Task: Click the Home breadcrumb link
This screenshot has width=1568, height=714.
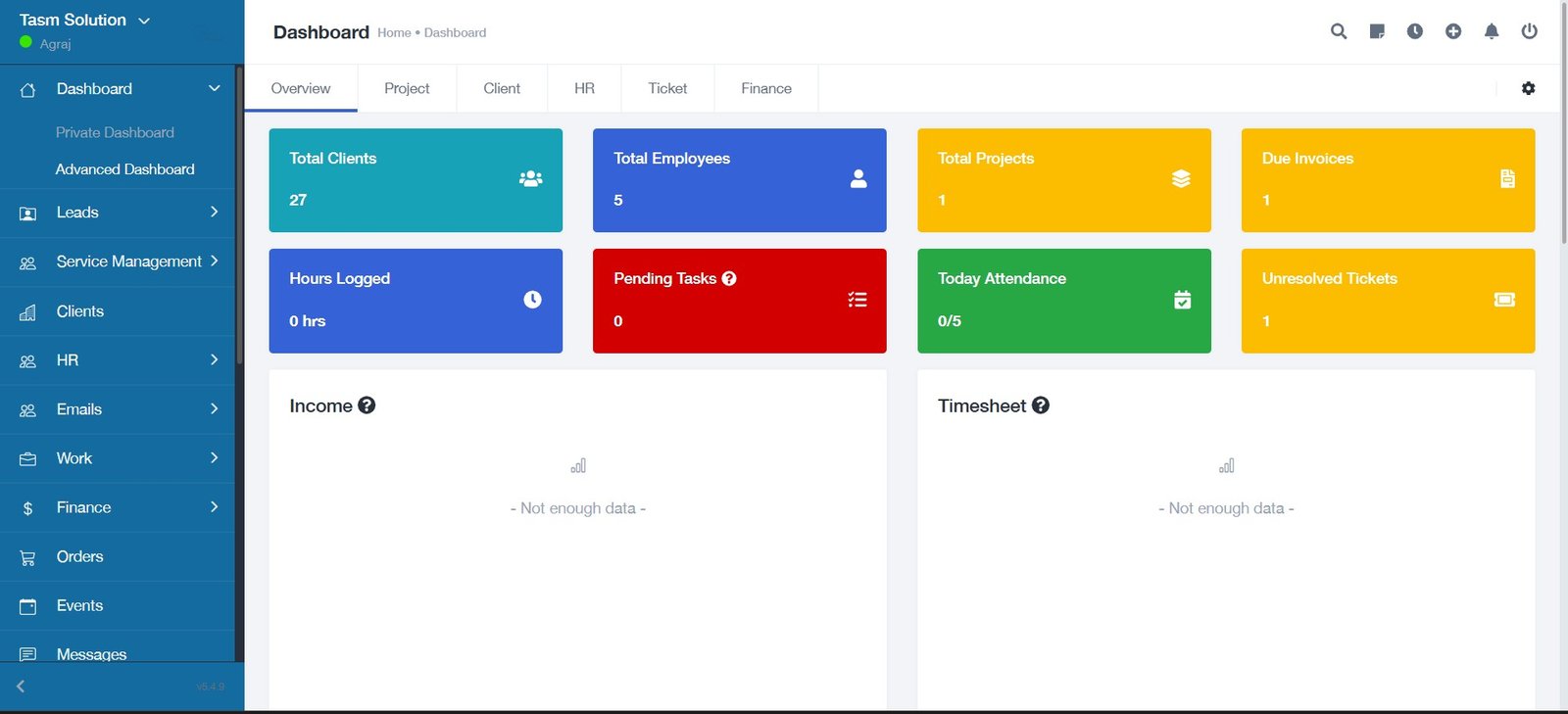Action: [x=394, y=32]
